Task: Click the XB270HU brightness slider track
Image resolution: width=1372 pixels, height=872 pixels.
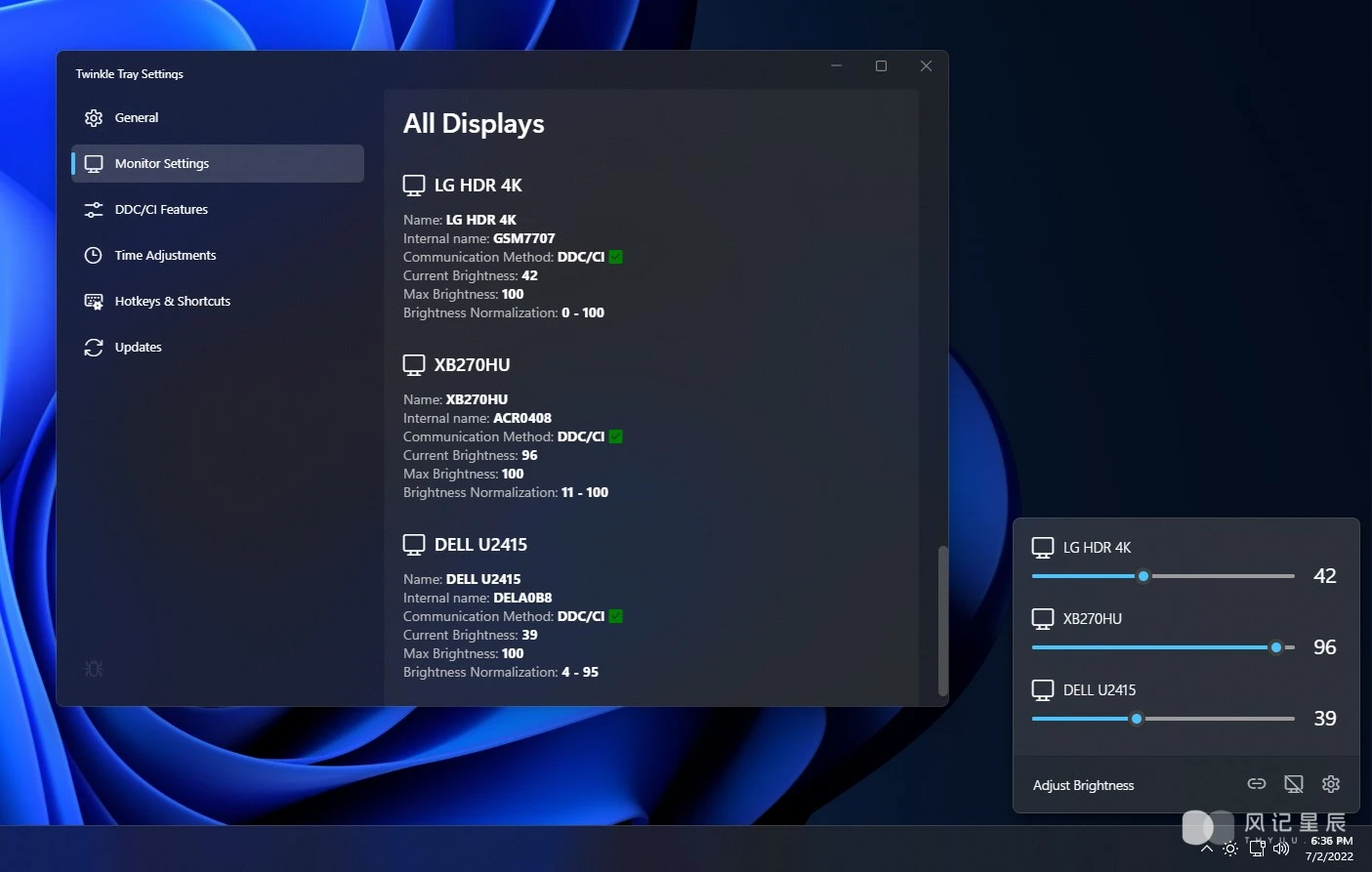Action: pos(1163,647)
